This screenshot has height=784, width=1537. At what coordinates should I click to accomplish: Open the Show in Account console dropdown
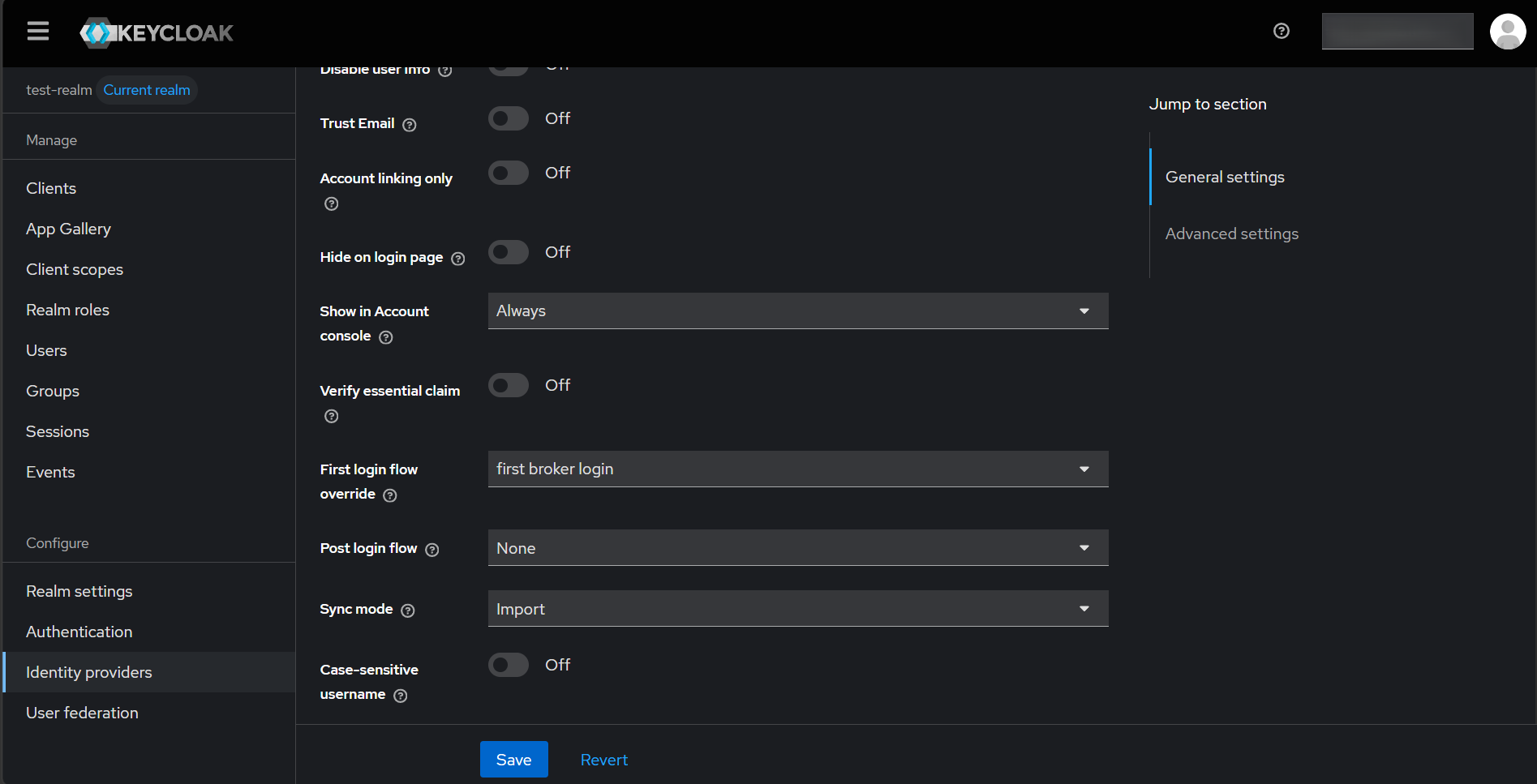[798, 311]
